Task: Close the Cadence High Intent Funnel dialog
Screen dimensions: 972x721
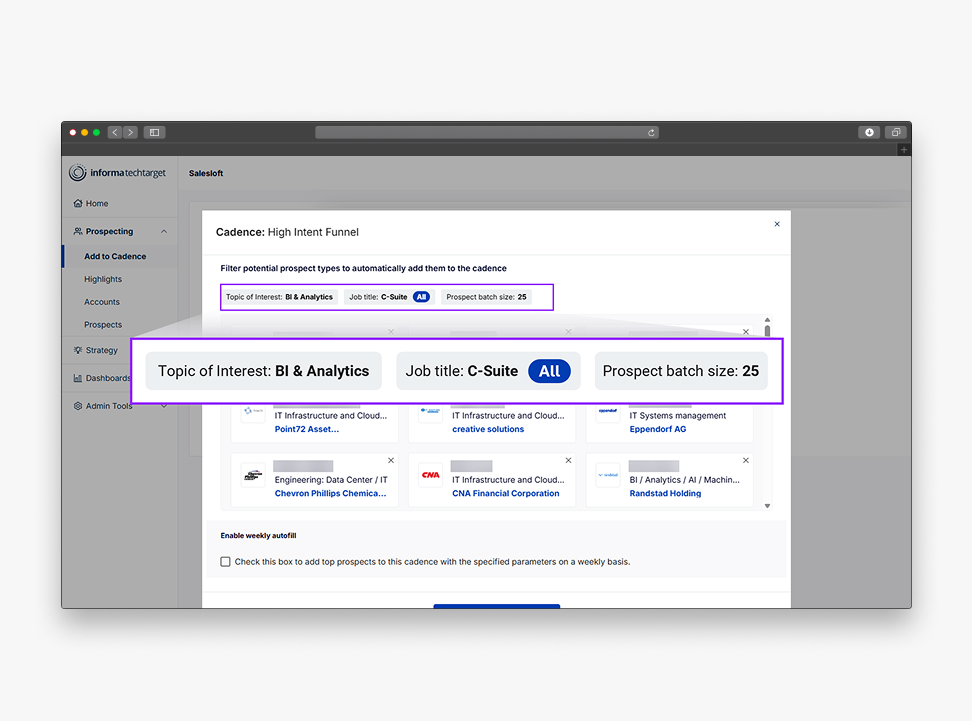Action: [x=777, y=224]
